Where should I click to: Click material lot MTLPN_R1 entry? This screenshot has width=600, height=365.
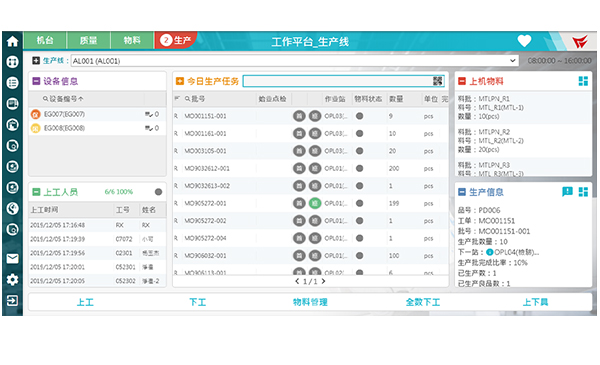click(x=523, y=108)
